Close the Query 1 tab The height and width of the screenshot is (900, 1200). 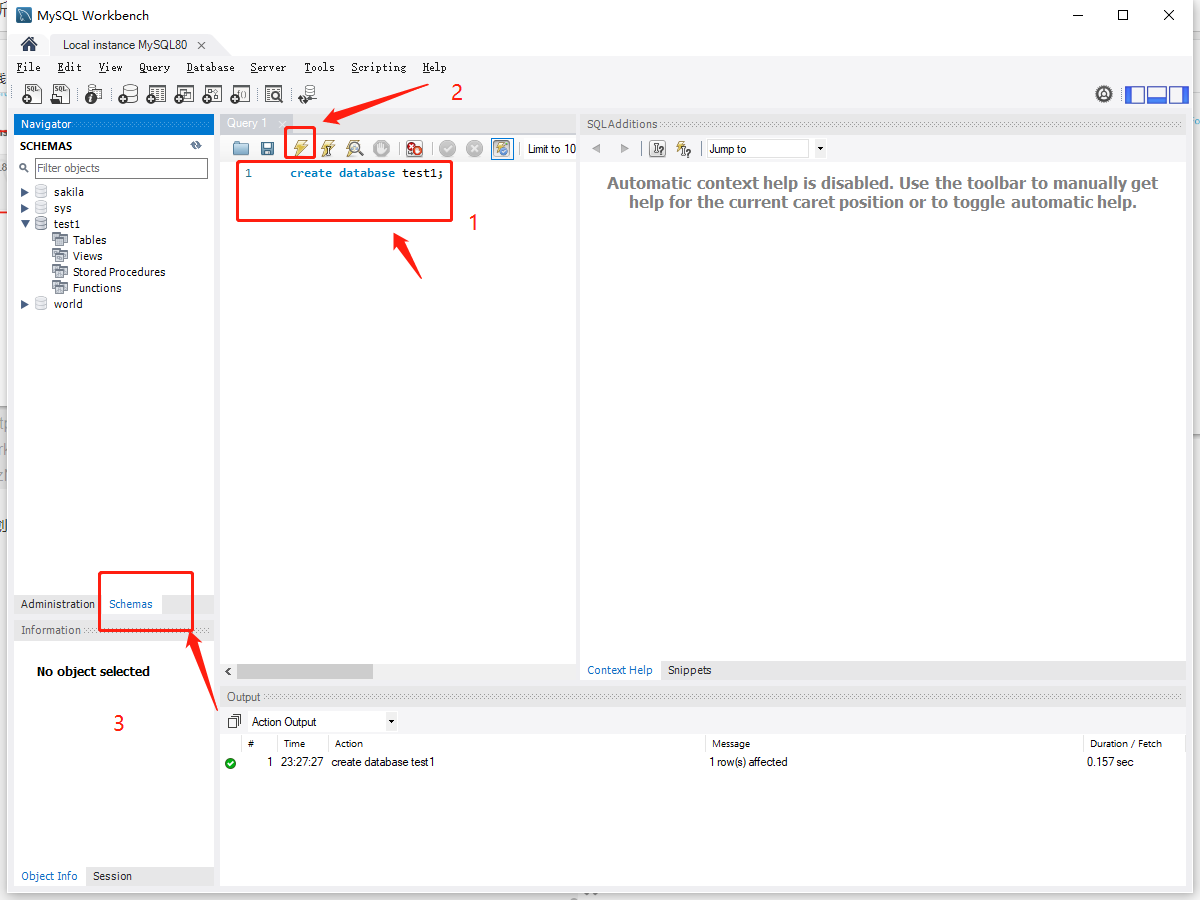click(282, 123)
